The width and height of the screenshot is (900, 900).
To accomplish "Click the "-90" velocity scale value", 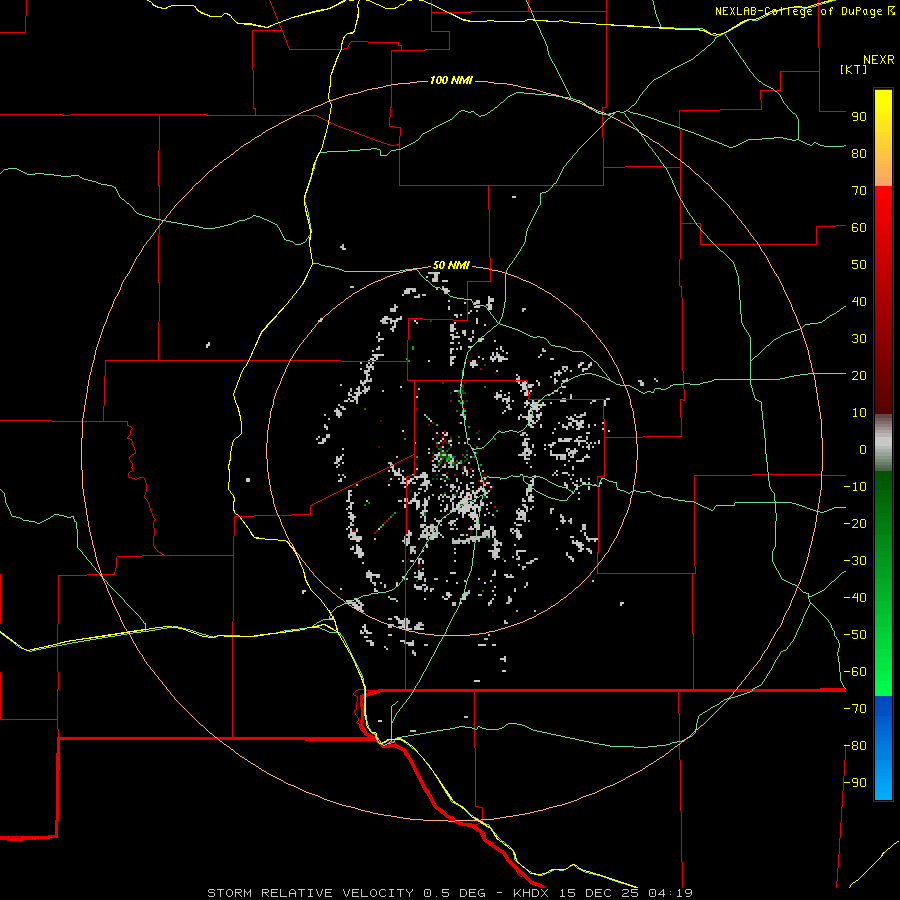I will coord(855,783).
